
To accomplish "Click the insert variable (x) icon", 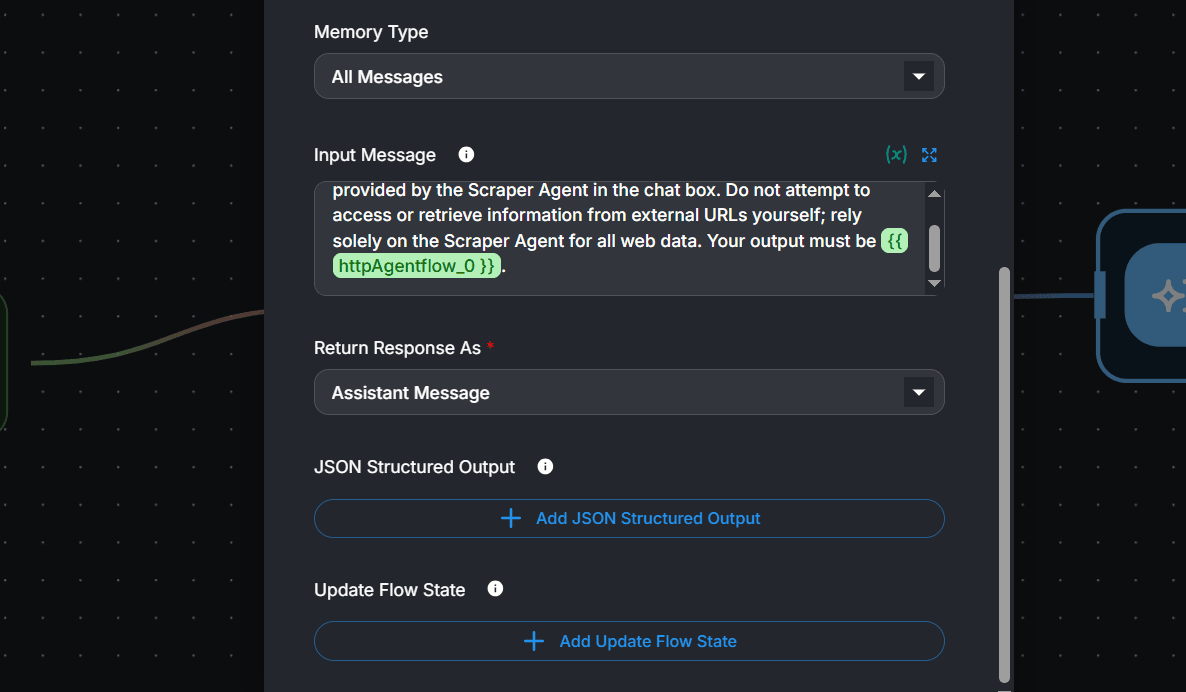I will tap(896, 154).
